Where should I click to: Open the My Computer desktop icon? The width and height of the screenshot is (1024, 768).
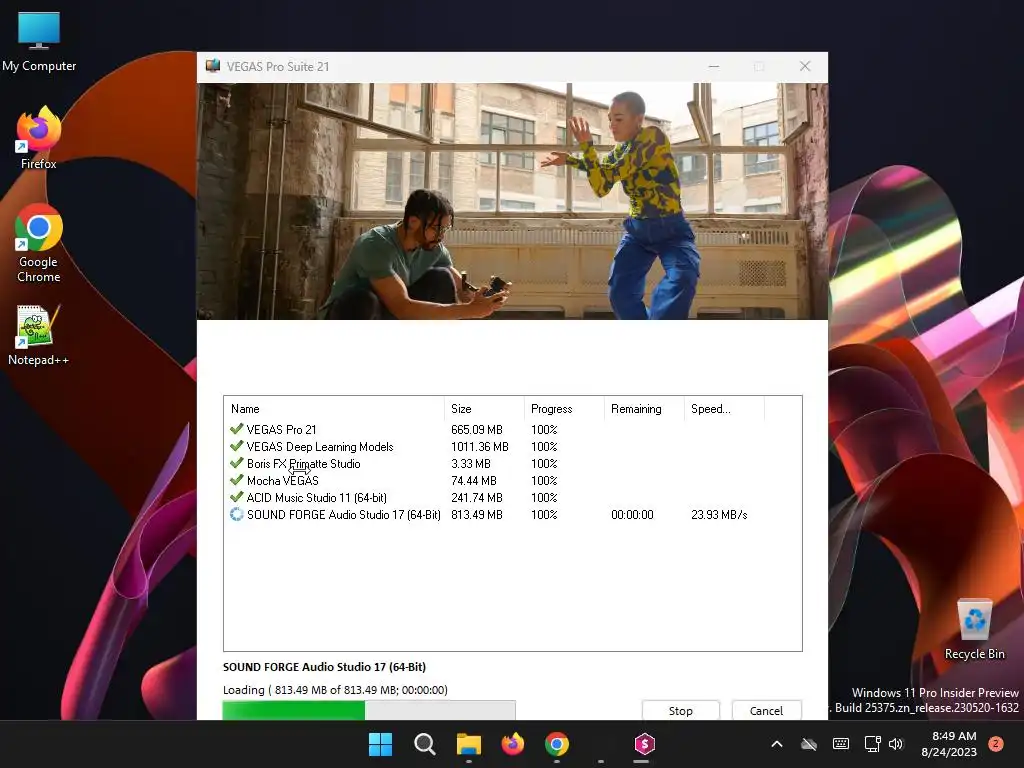point(39,42)
